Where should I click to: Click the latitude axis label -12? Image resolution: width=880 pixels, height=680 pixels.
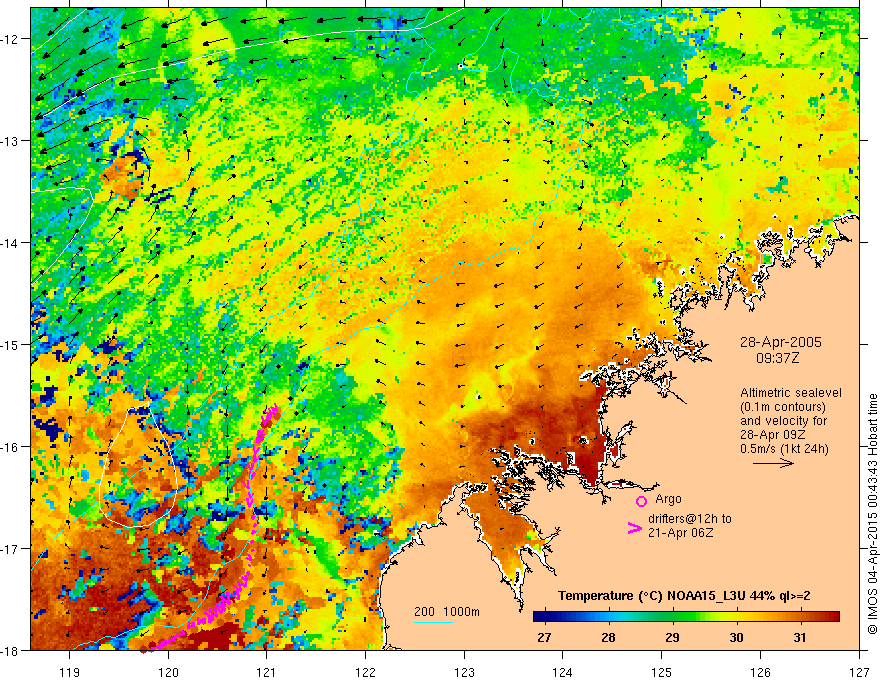coord(11,39)
